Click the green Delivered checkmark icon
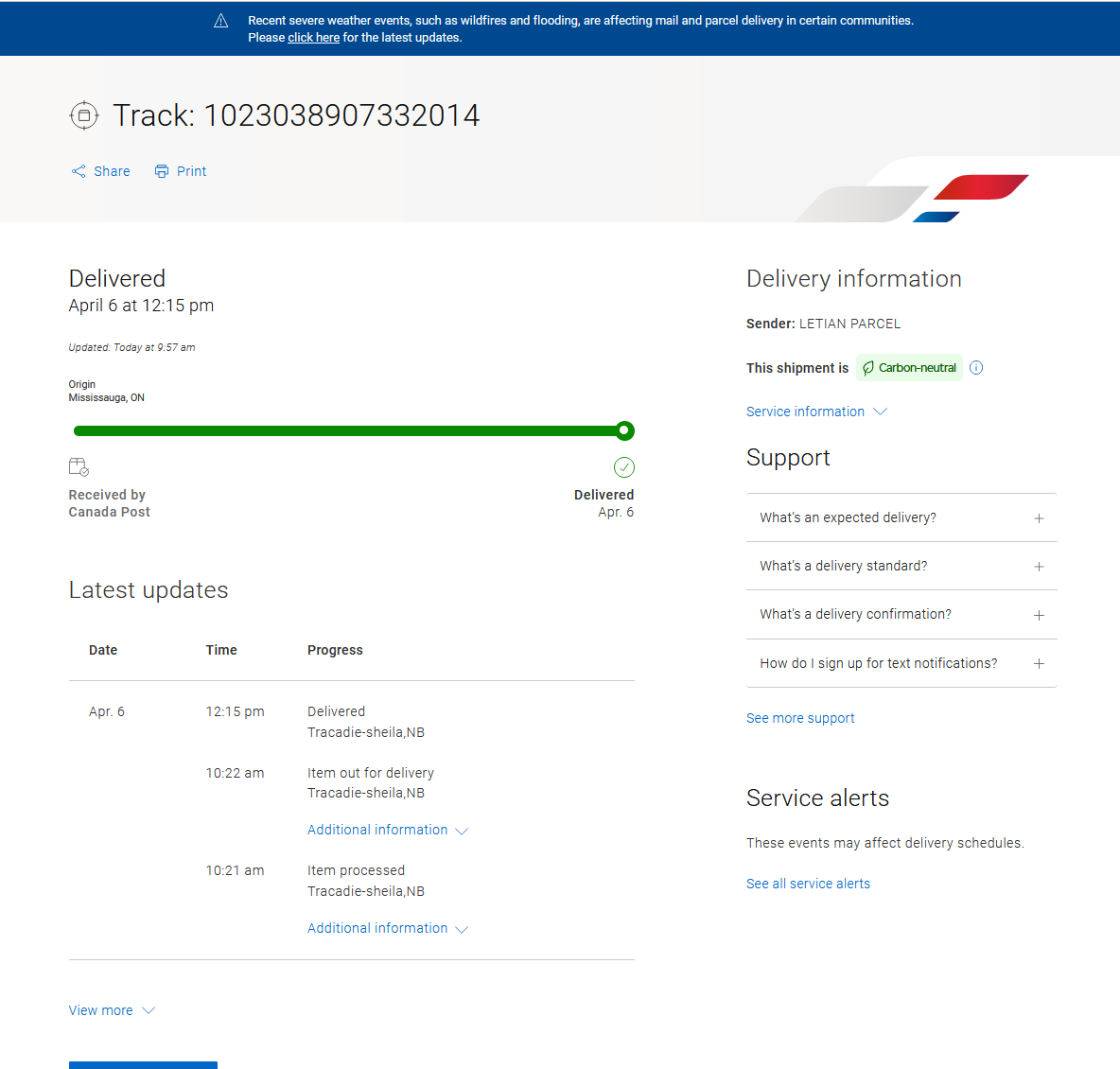This screenshot has height=1069, width=1120. [624, 467]
